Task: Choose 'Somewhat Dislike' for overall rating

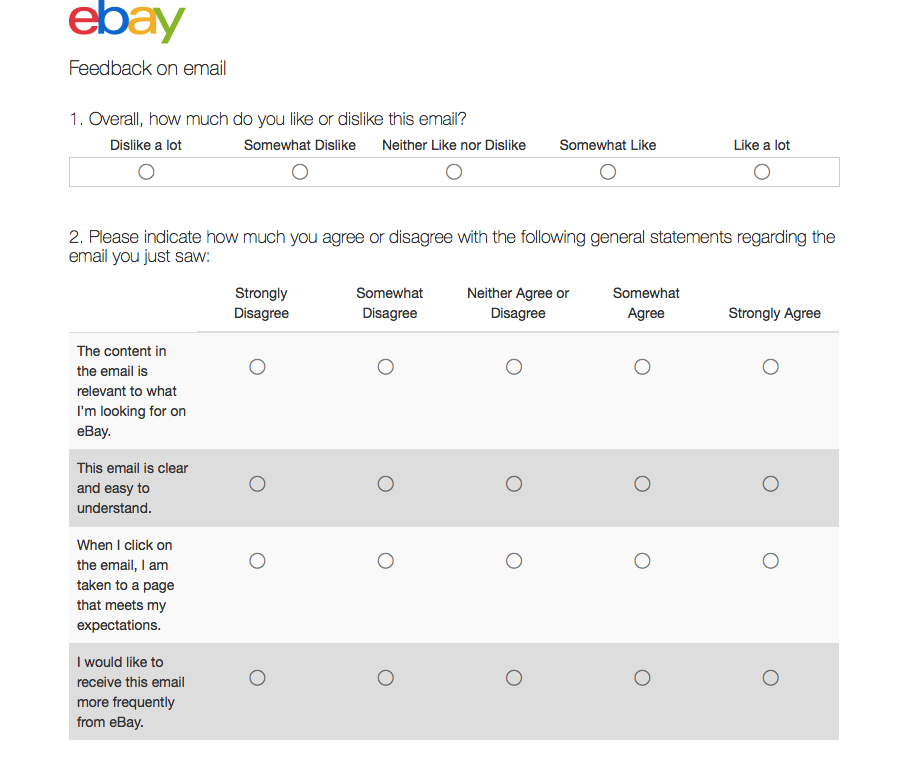Action: [x=300, y=172]
